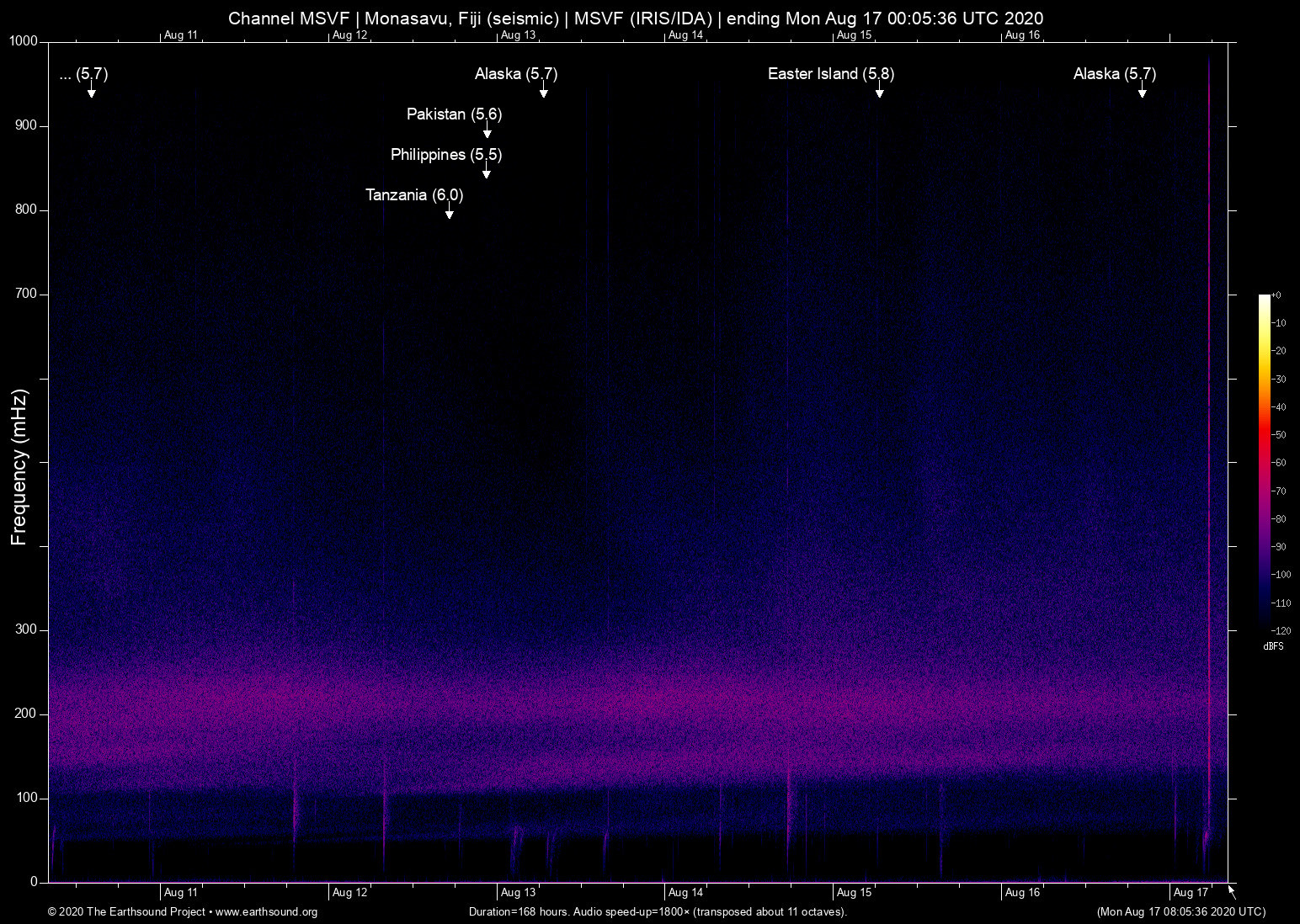The image size is (1300, 924).
Task: Click the 1000 mHz frequency axis tick
Action: [x=23, y=41]
